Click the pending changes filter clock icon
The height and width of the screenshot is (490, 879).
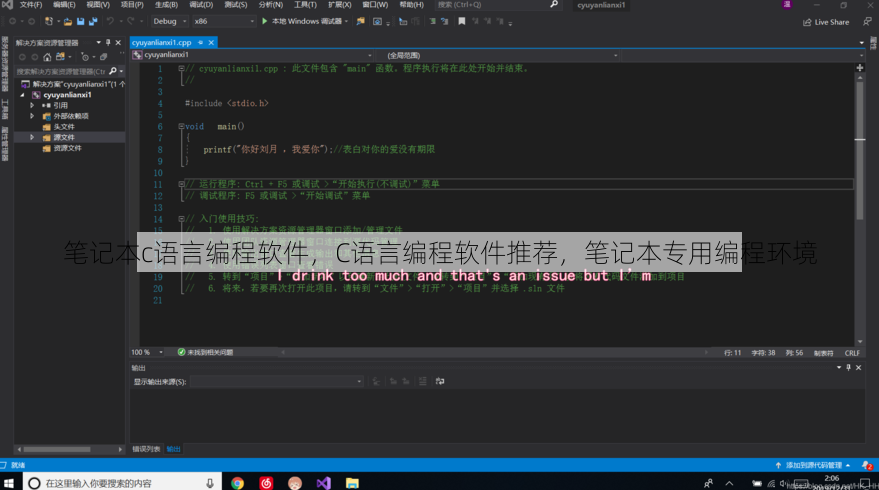(85, 57)
